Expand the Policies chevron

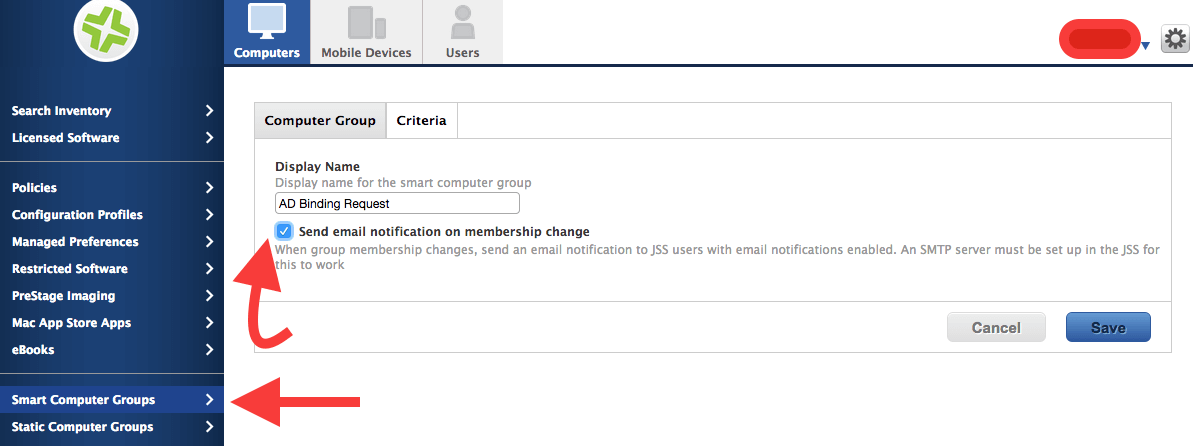click(x=209, y=188)
